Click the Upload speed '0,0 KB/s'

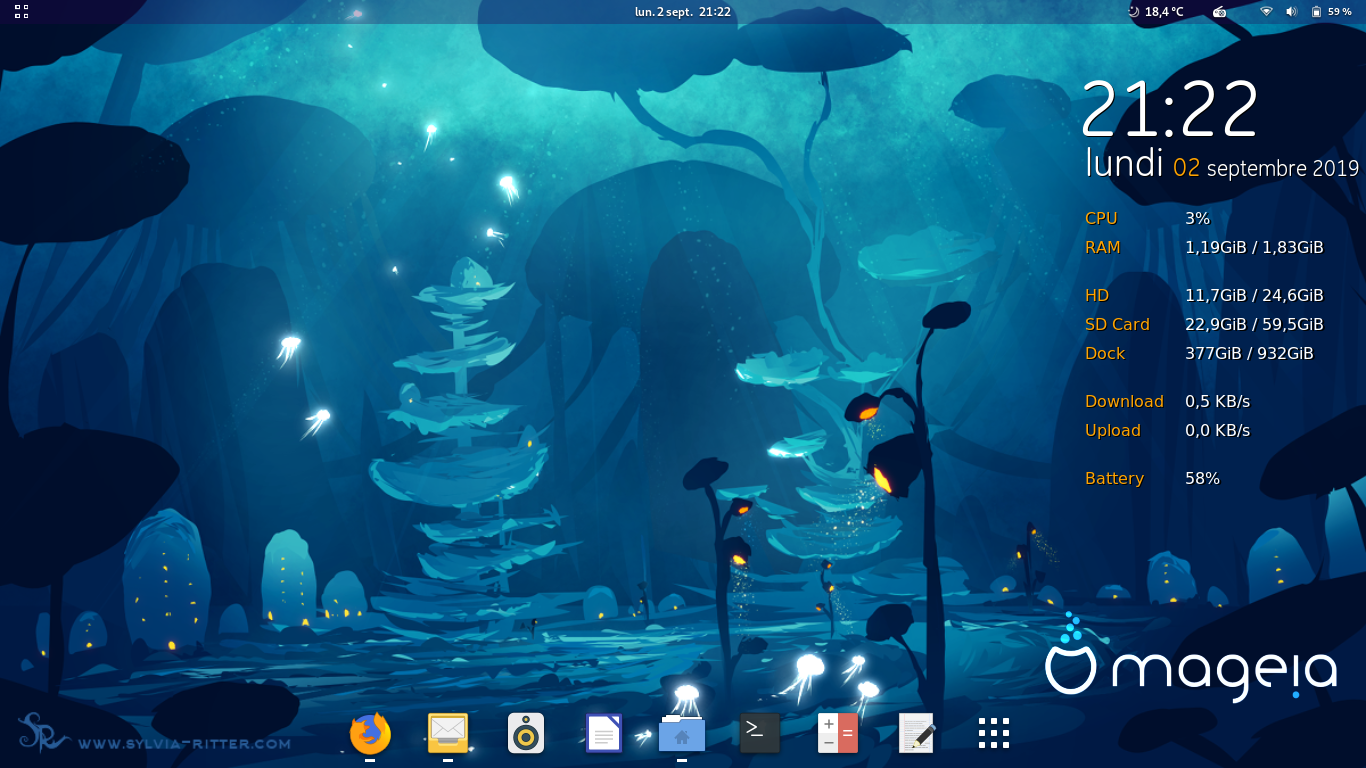click(x=1217, y=430)
